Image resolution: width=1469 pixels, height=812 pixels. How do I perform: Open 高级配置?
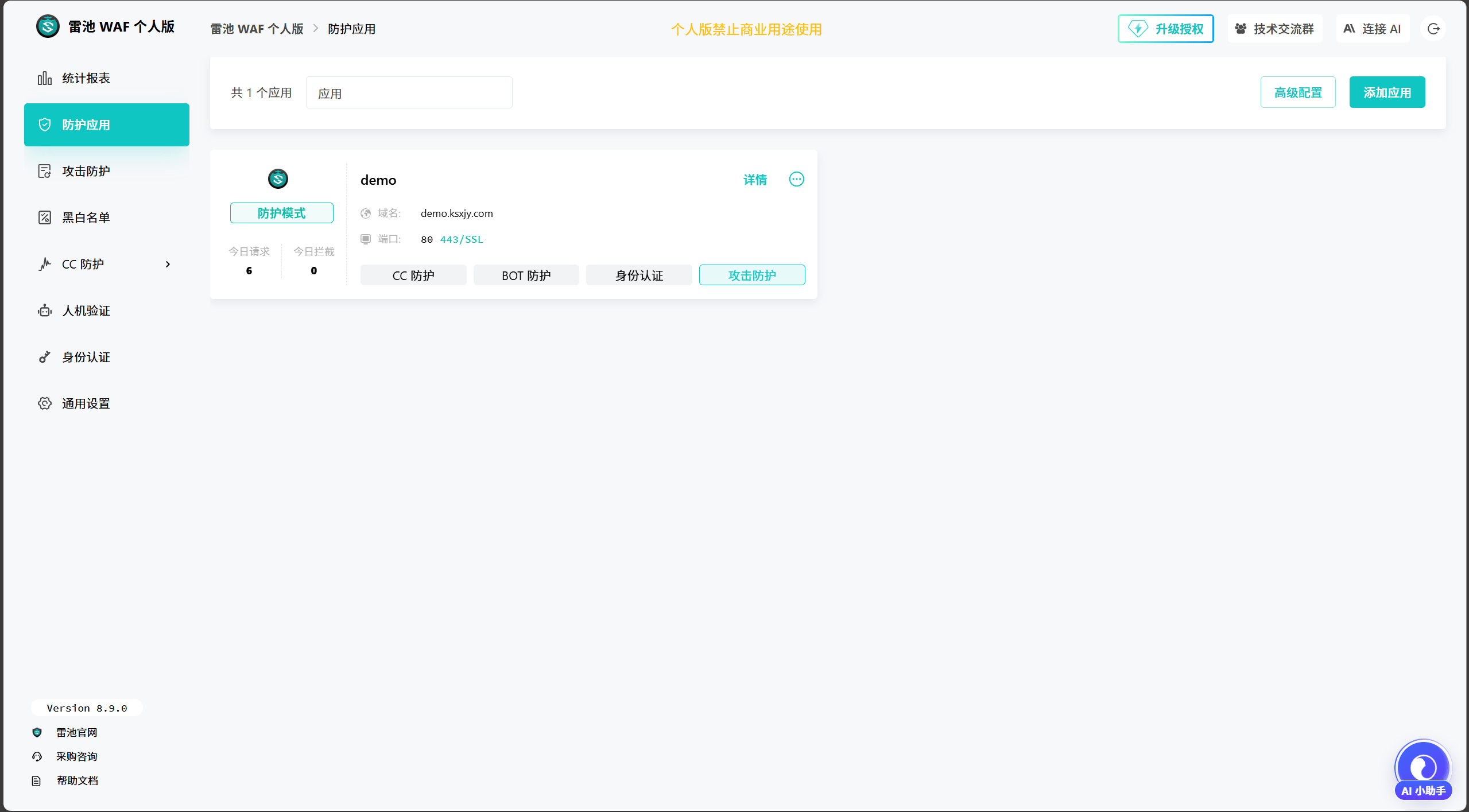[1298, 92]
